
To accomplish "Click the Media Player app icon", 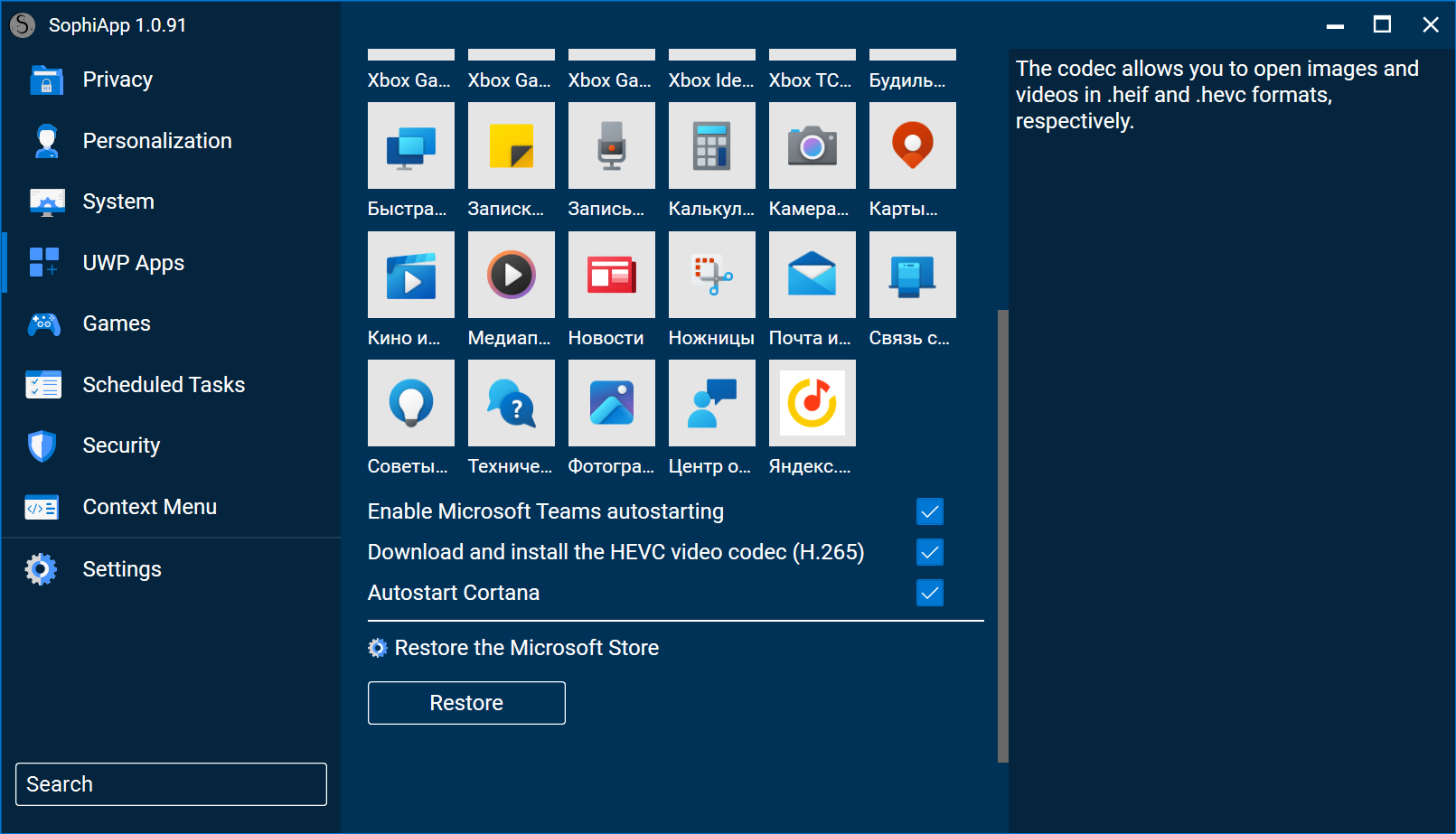I will point(511,276).
